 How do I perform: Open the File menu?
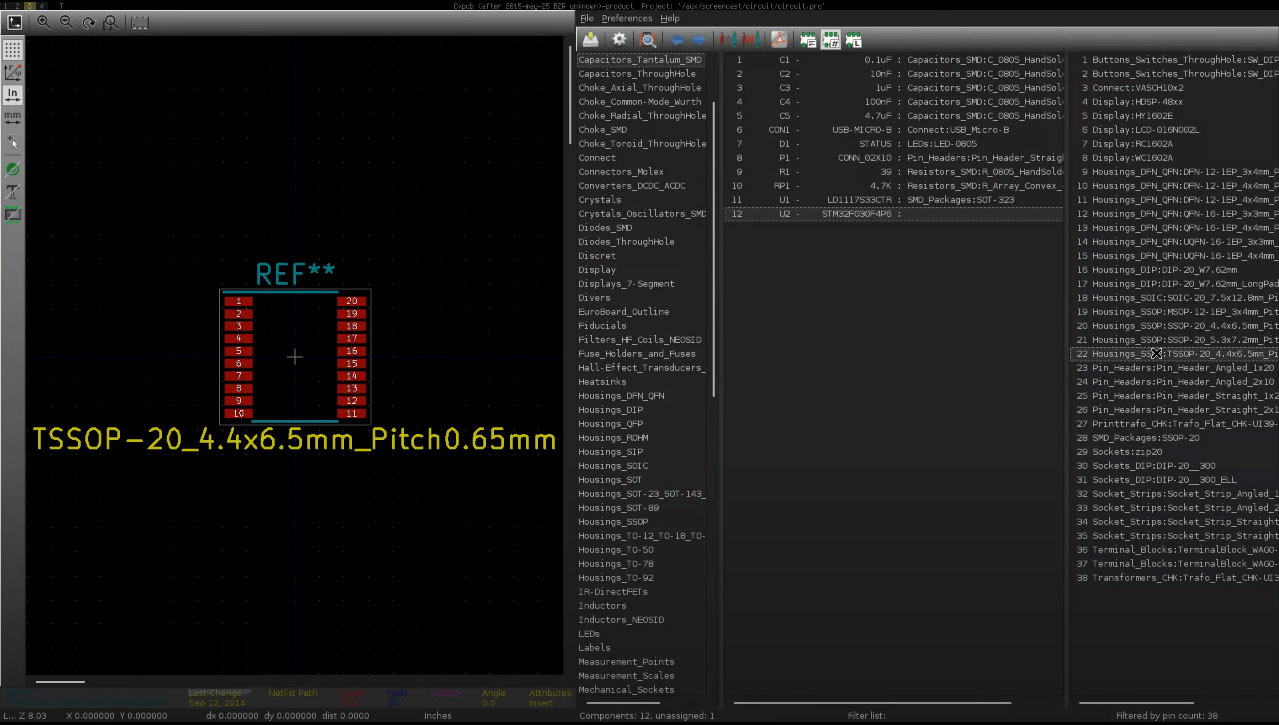587,18
